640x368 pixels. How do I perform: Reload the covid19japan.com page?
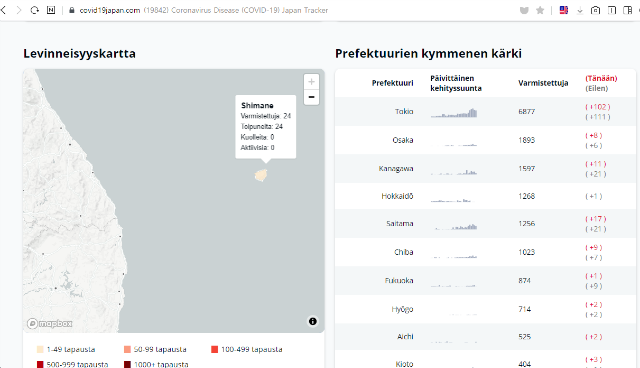[35, 10]
